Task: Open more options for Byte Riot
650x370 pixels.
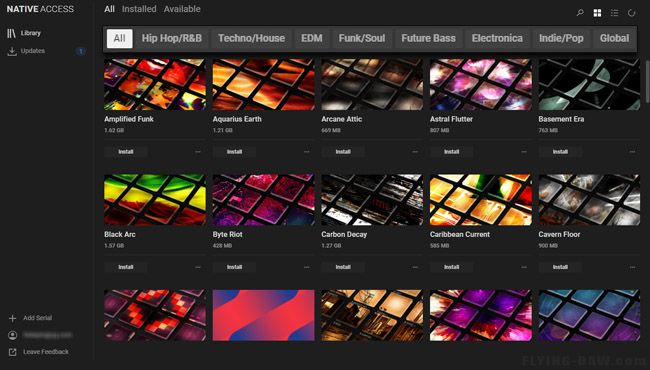Action: click(x=307, y=267)
